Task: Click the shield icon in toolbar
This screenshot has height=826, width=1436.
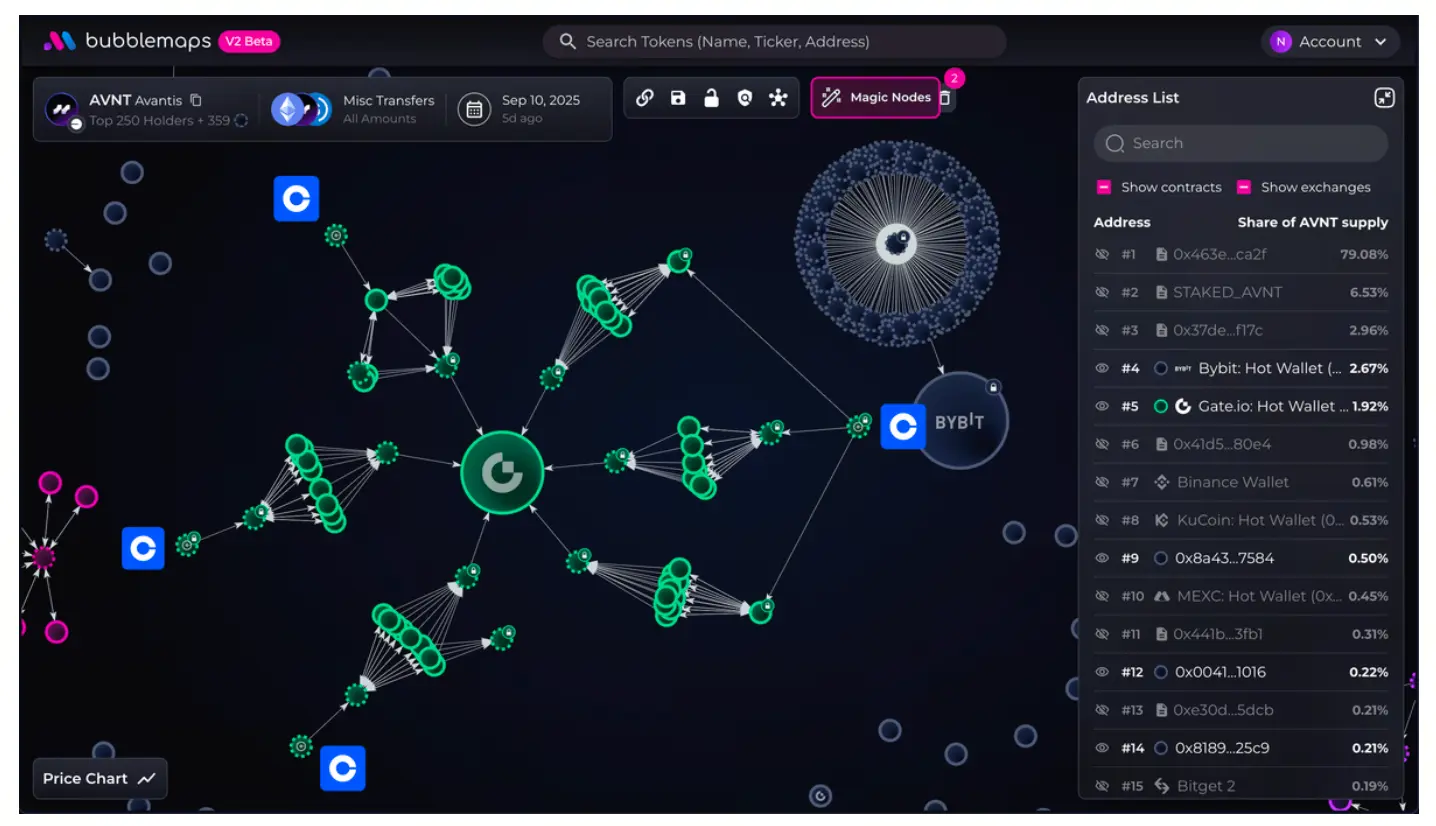Action: [744, 97]
